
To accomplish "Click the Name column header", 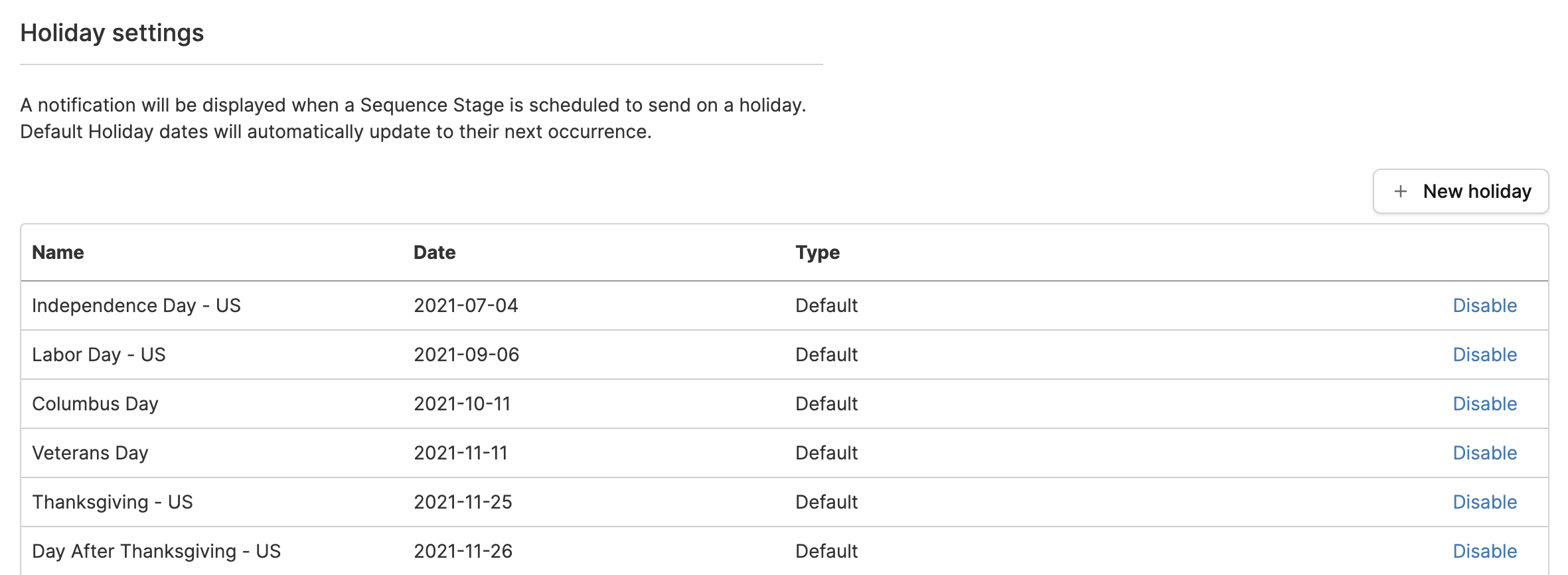I will click(x=58, y=252).
